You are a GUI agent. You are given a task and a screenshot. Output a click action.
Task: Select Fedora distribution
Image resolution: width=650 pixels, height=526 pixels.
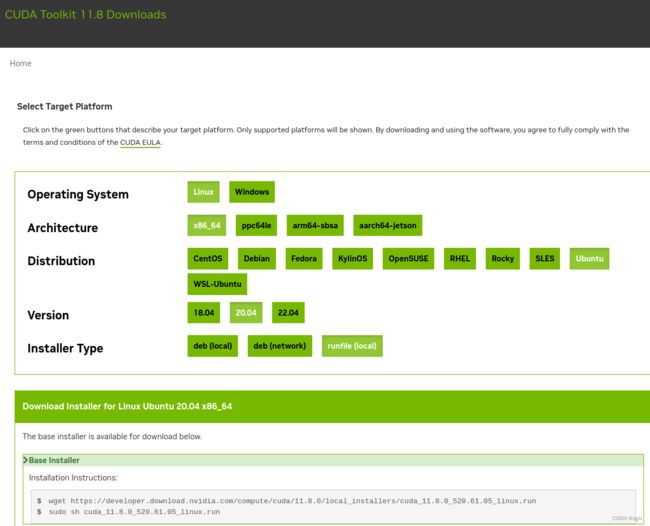pos(304,259)
